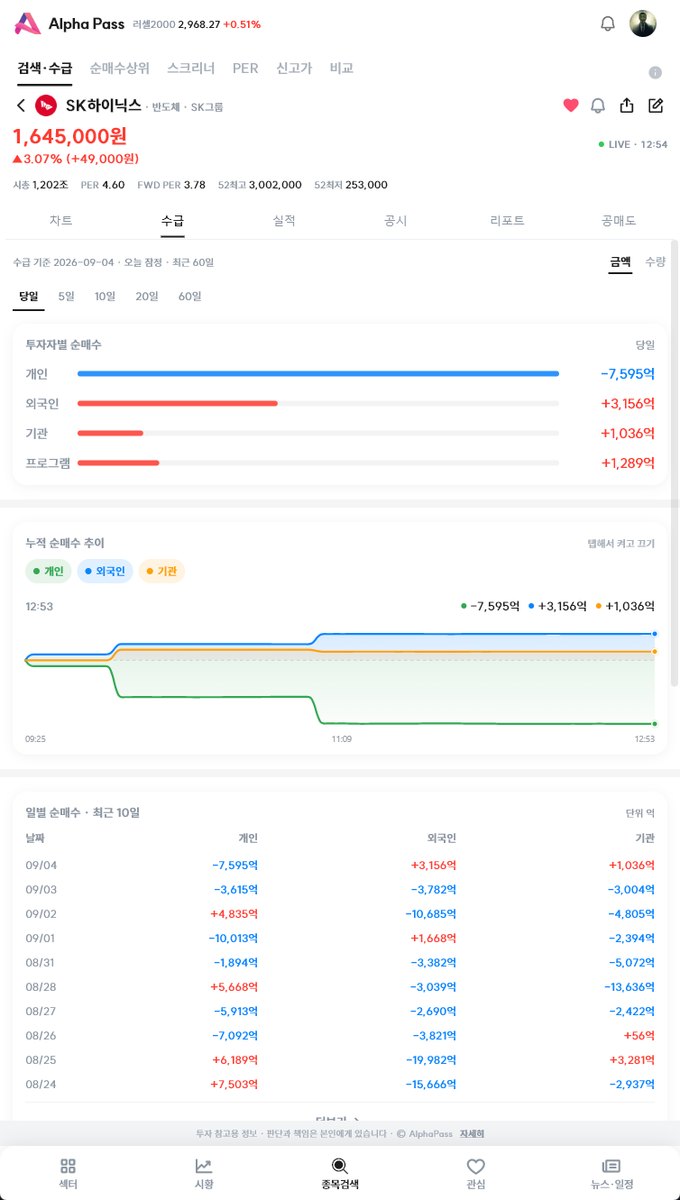Tap the SK하이닉스 stock logo
Viewport: 680px width, 1200px height.
click(46, 105)
